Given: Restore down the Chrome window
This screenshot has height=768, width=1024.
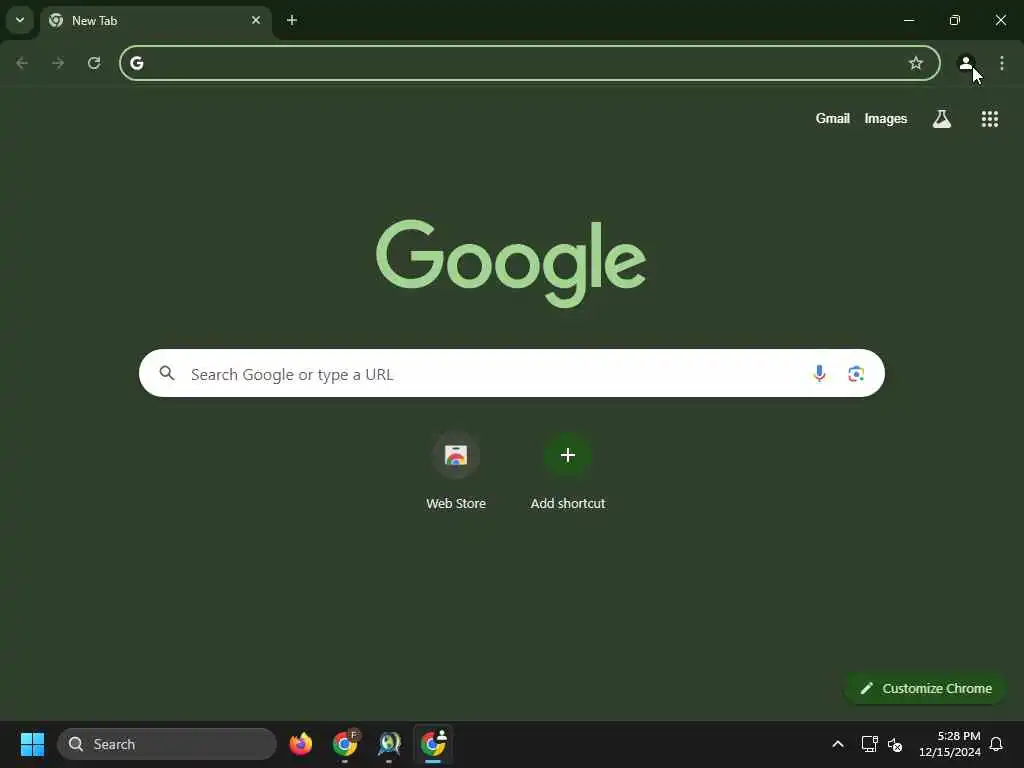Looking at the screenshot, I should pyautogui.click(x=954, y=20).
